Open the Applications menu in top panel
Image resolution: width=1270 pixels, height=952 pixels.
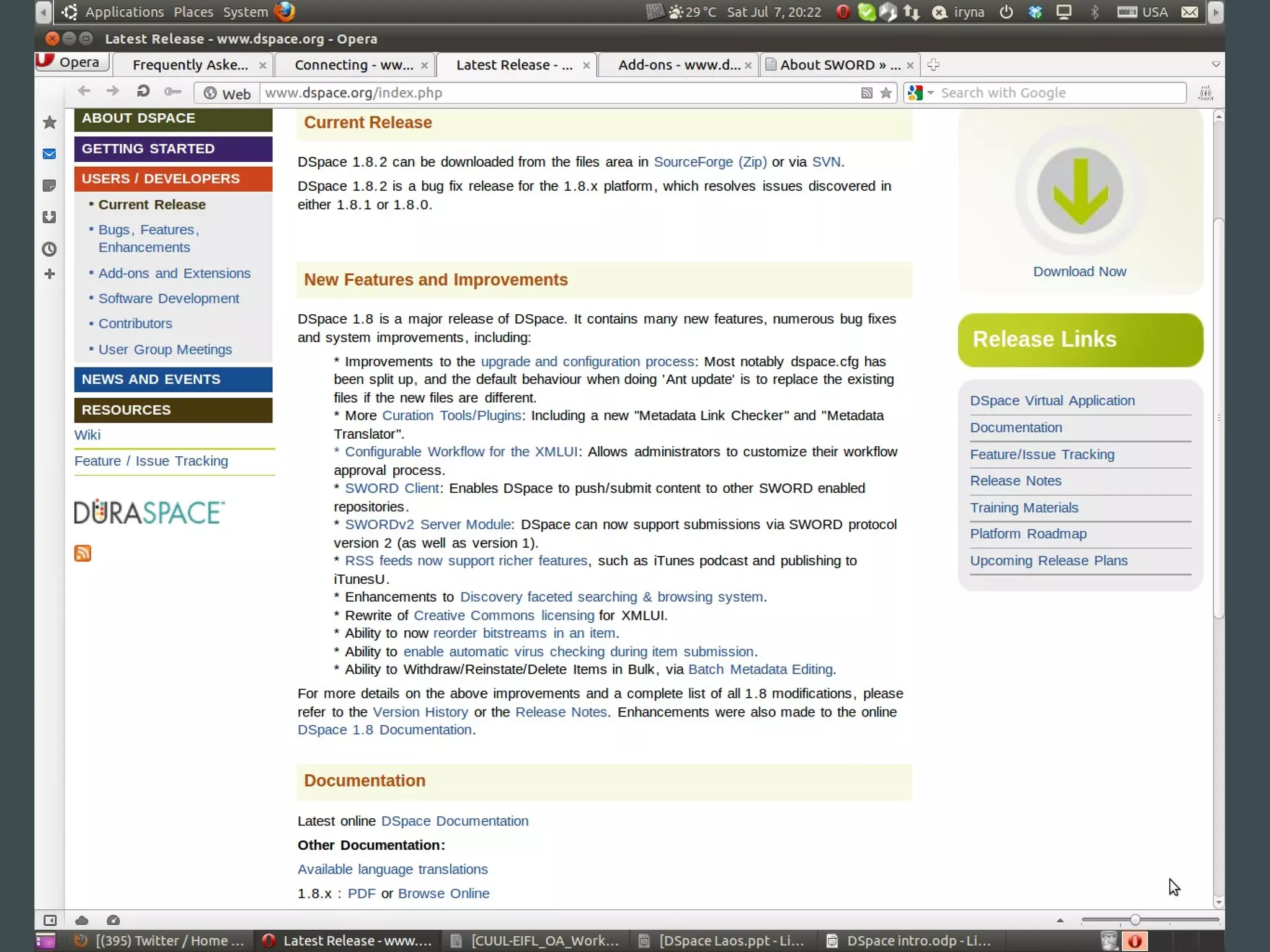pos(124,12)
